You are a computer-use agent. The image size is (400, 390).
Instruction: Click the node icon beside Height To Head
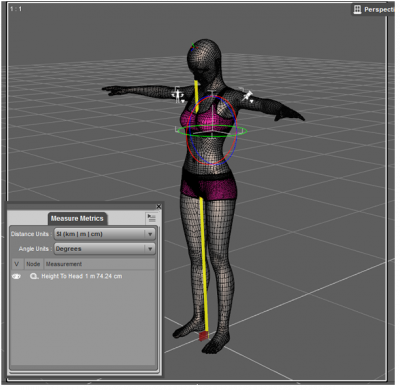[34, 276]
